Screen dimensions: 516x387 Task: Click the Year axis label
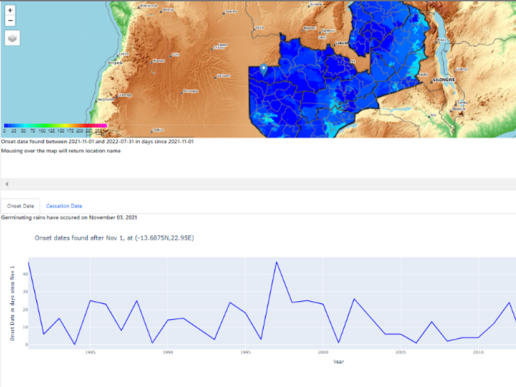338,361
